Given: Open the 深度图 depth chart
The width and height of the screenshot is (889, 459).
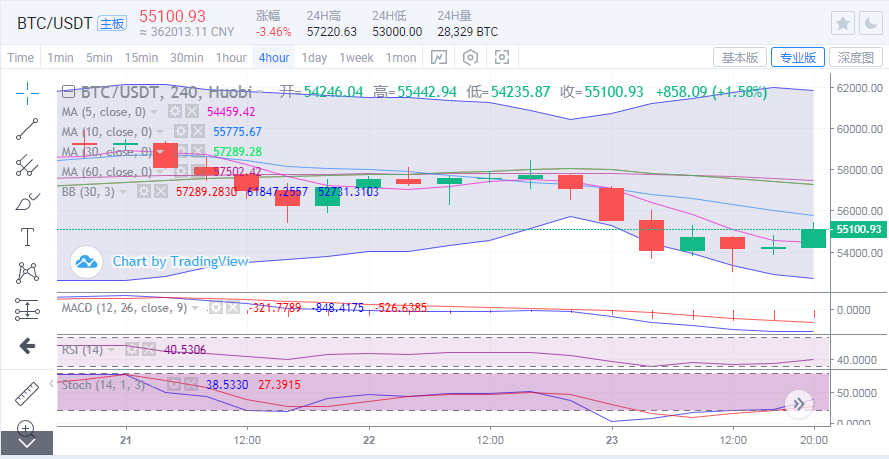Looking at the screenshot, I should click(x=856, y=57).
